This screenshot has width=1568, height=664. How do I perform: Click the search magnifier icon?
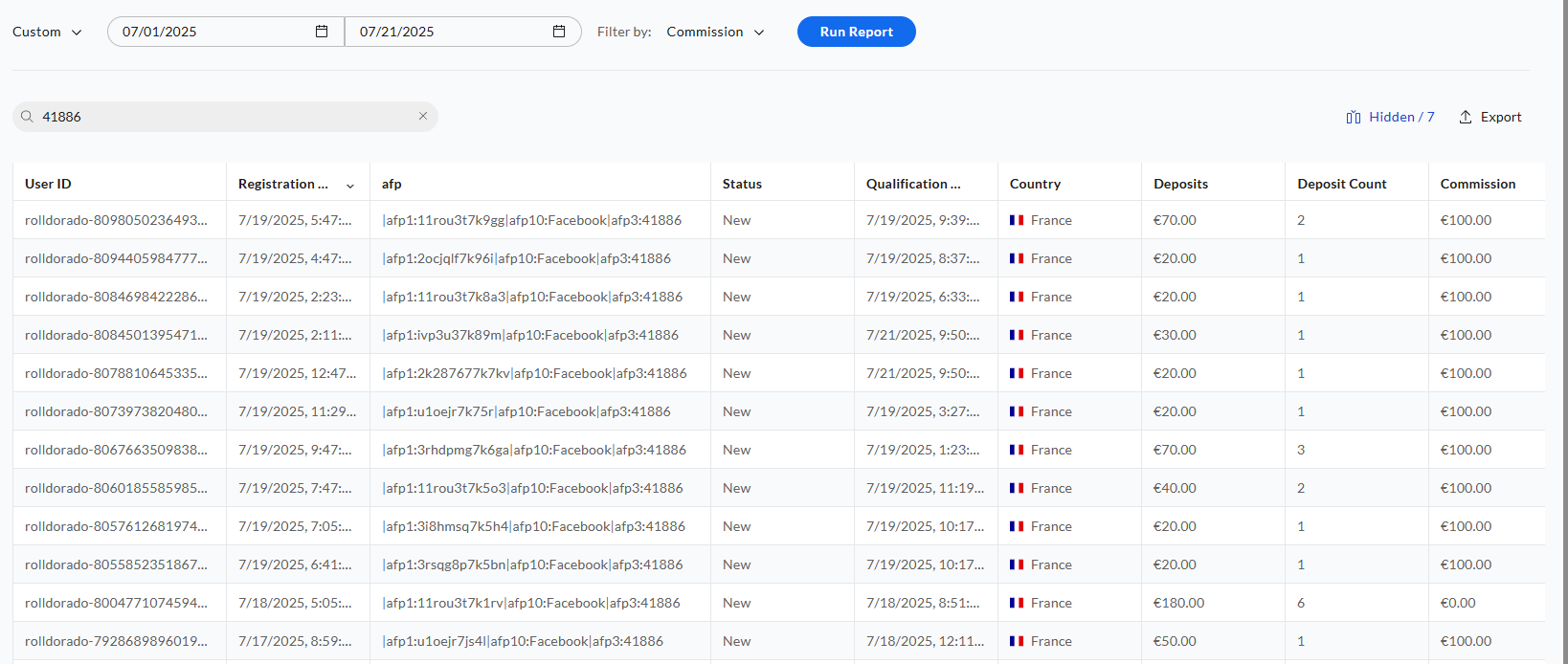click(27, 117)
